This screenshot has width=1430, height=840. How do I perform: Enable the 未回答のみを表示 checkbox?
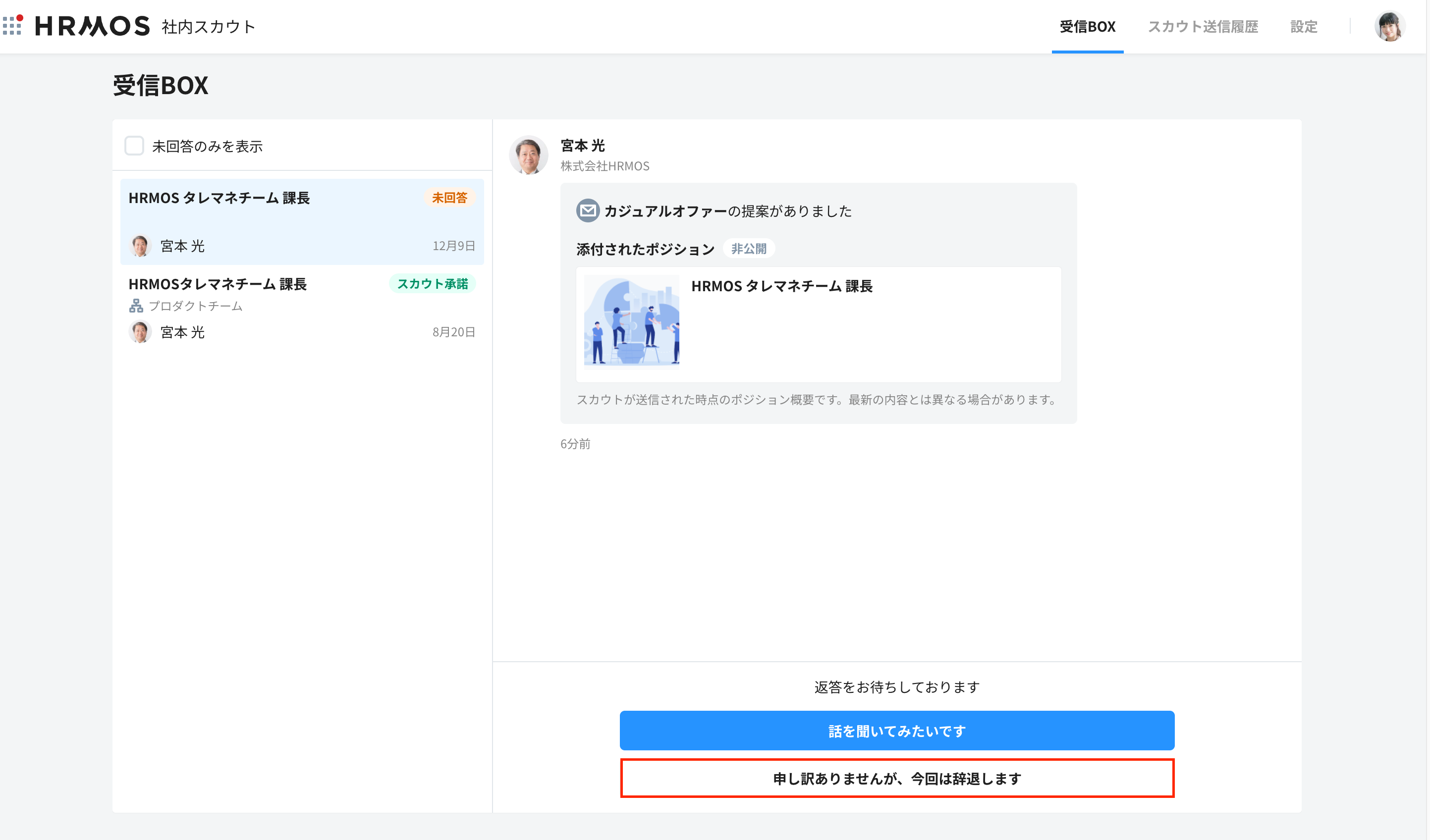coord(134,146)
